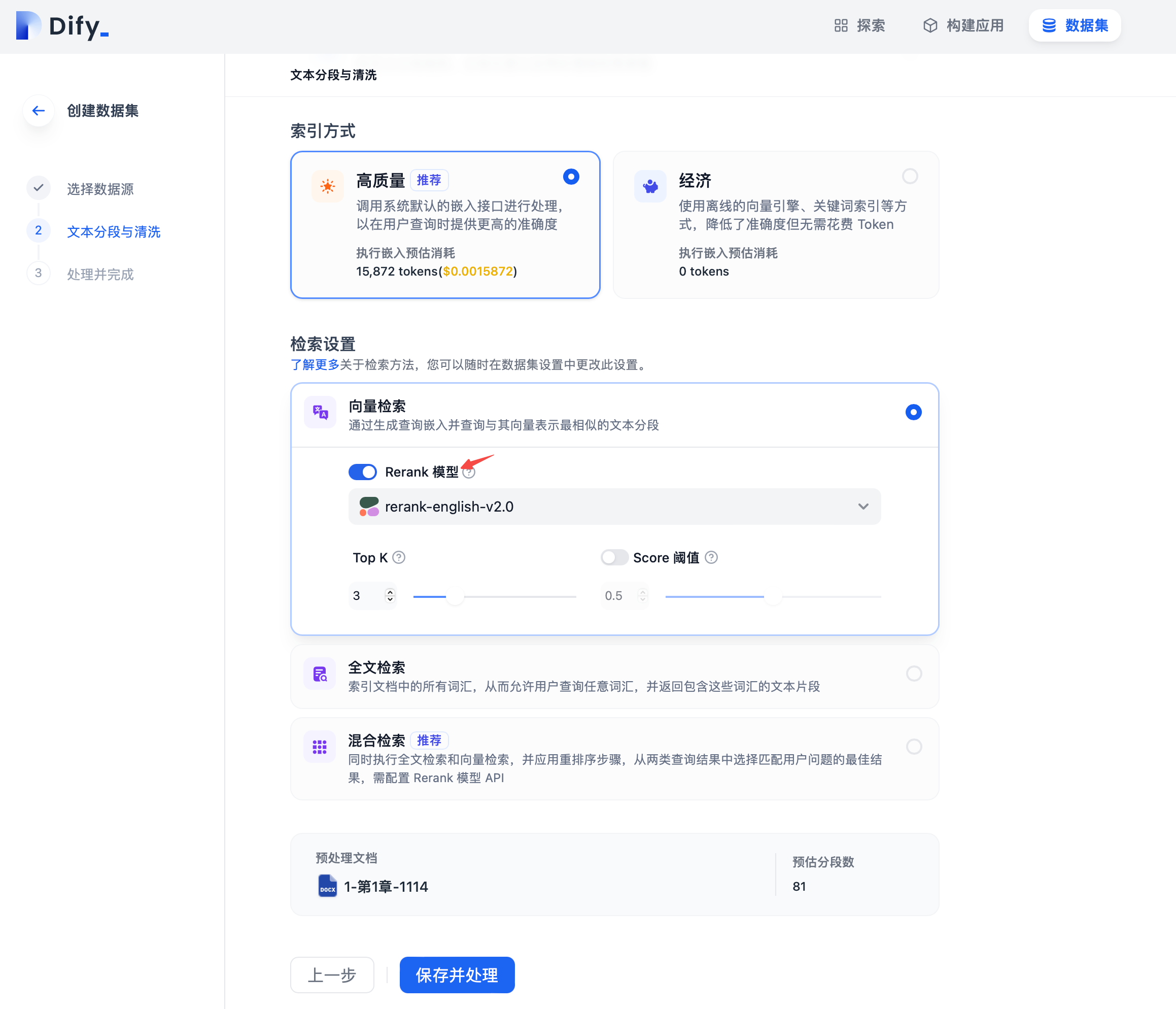
Task: Open the 构建应用 tab
Action: tap(964, 25)
